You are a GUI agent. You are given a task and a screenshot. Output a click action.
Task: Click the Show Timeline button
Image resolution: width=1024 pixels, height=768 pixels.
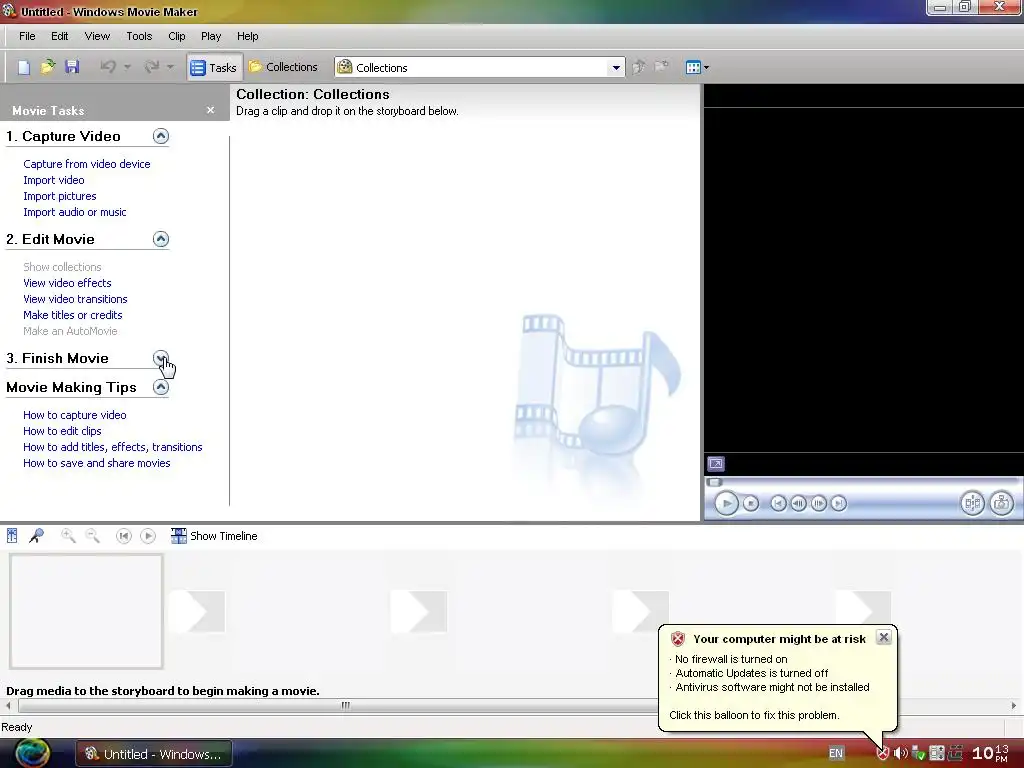214,536
